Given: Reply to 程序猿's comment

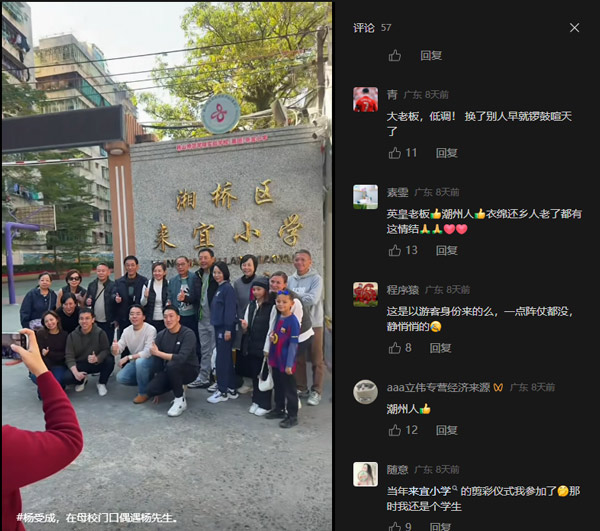Looking at the screenshot, I should (440, 348).
